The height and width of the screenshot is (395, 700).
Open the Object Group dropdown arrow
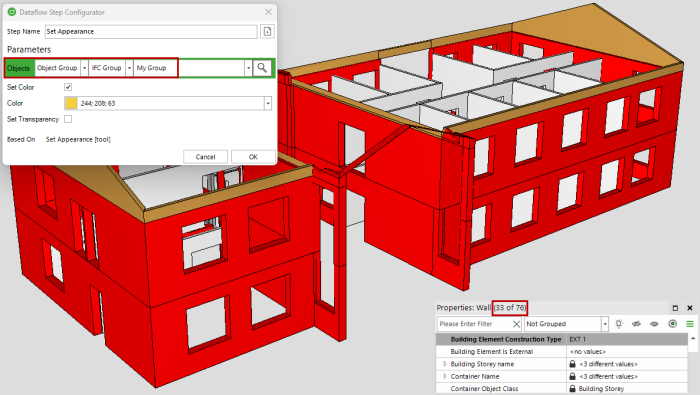(x=84, y=68)
